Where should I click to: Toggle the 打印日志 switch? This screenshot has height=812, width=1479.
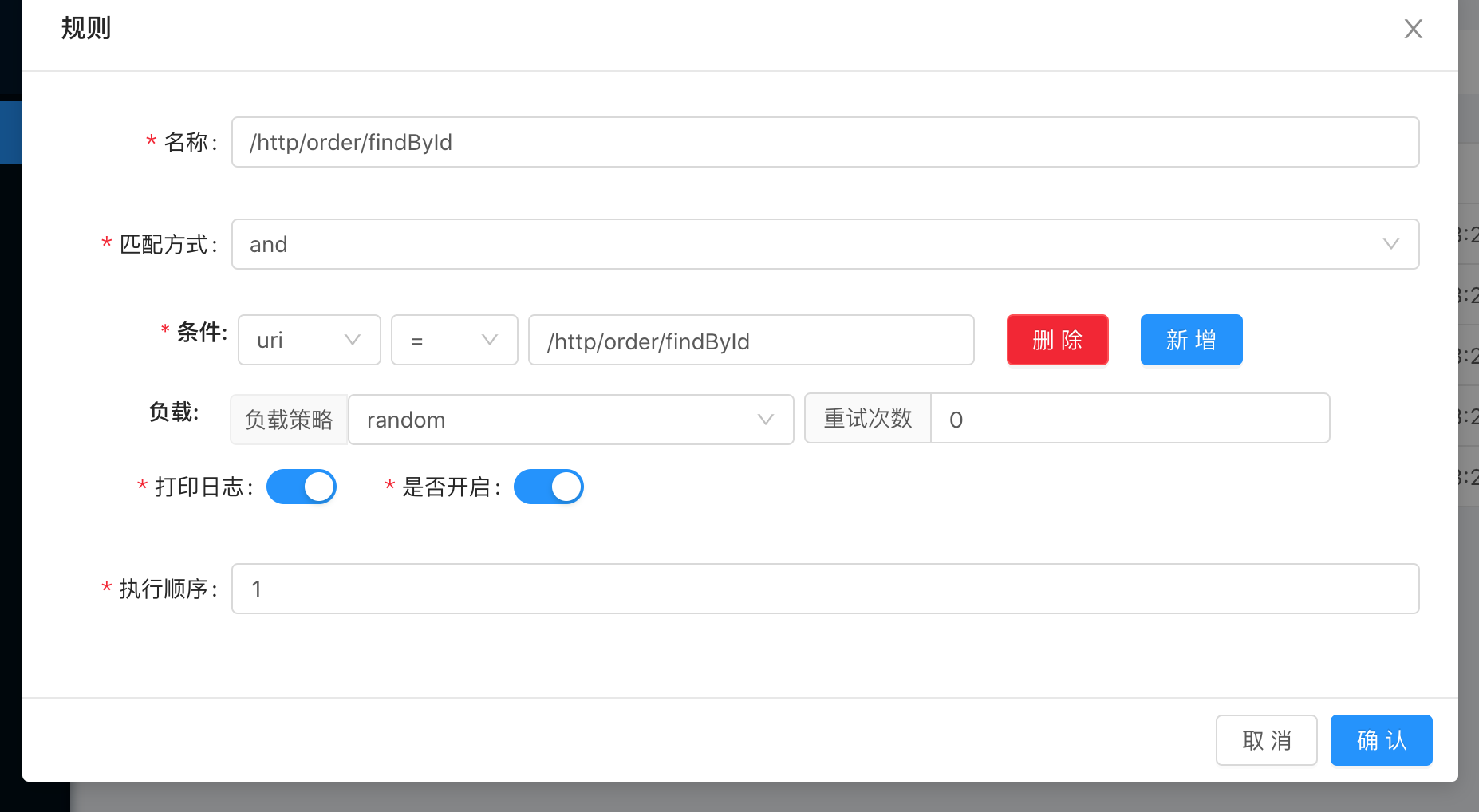(x=301, y=487)
